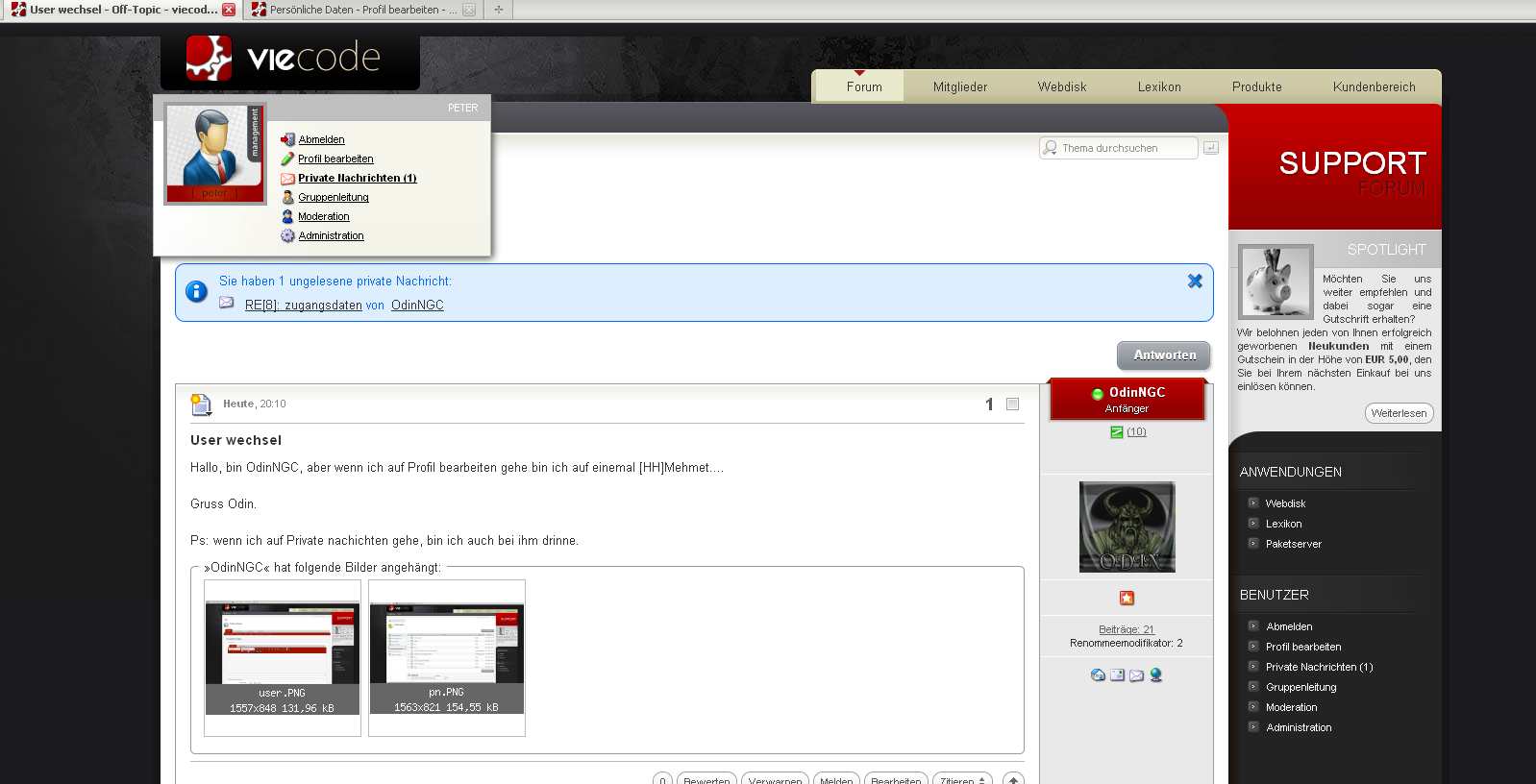1536x784 pixels.
Task: Click the orange star badge under avatar
Action: tap(1127, 598)
